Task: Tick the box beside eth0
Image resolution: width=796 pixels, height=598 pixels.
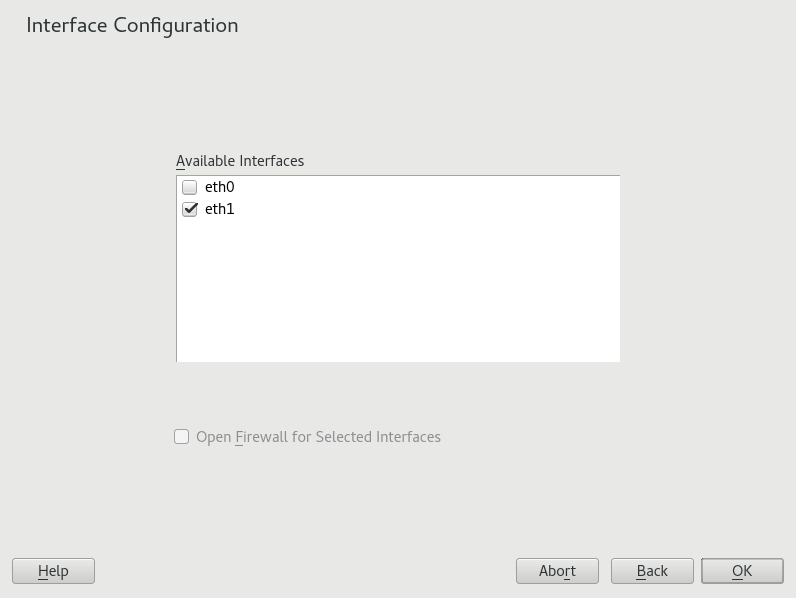Action: pos(190,187)
